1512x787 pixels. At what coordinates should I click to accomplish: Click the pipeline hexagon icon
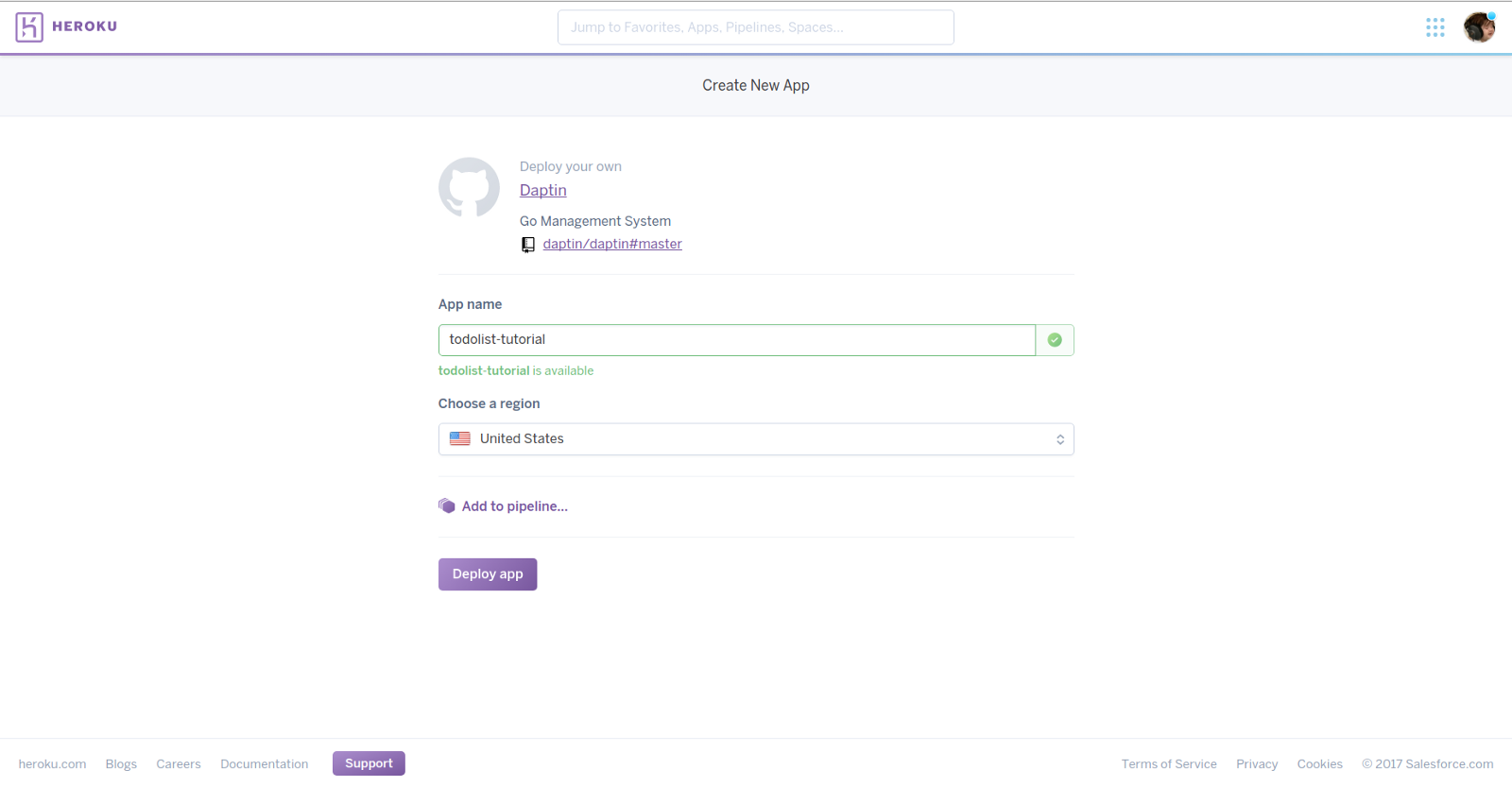447,506
